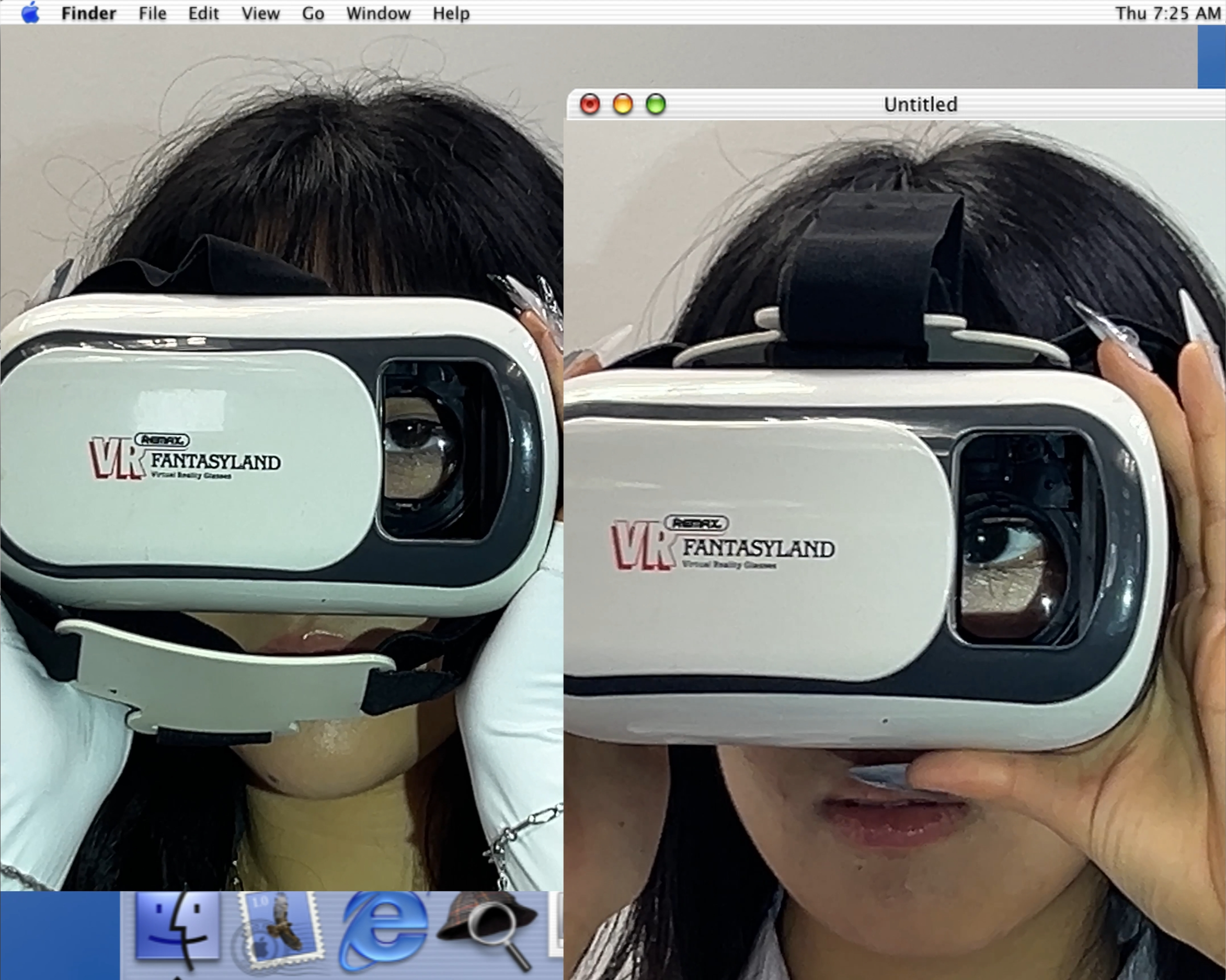
Task: Click the menu bar clock showing Thu 7:25 AM
Action: coord(1167,13)
